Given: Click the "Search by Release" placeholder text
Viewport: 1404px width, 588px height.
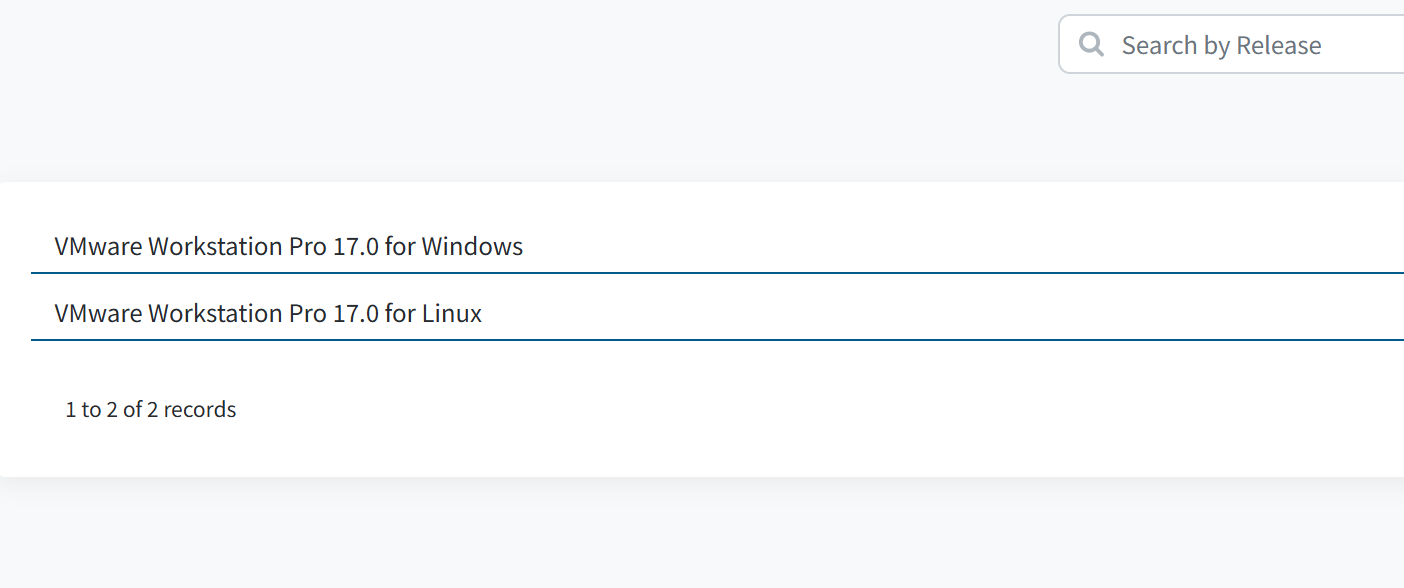Looking at the screenshot, I should pos(1221,45).
